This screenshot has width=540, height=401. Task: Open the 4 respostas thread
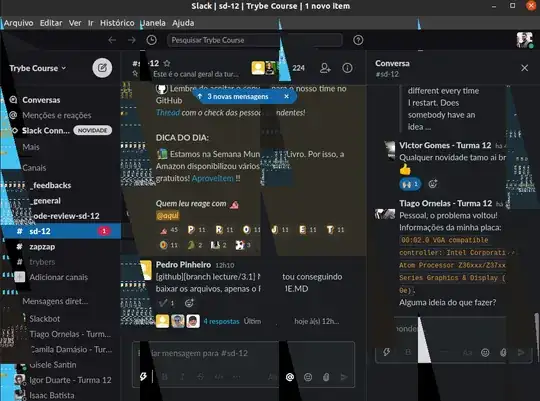click(221, 321)
